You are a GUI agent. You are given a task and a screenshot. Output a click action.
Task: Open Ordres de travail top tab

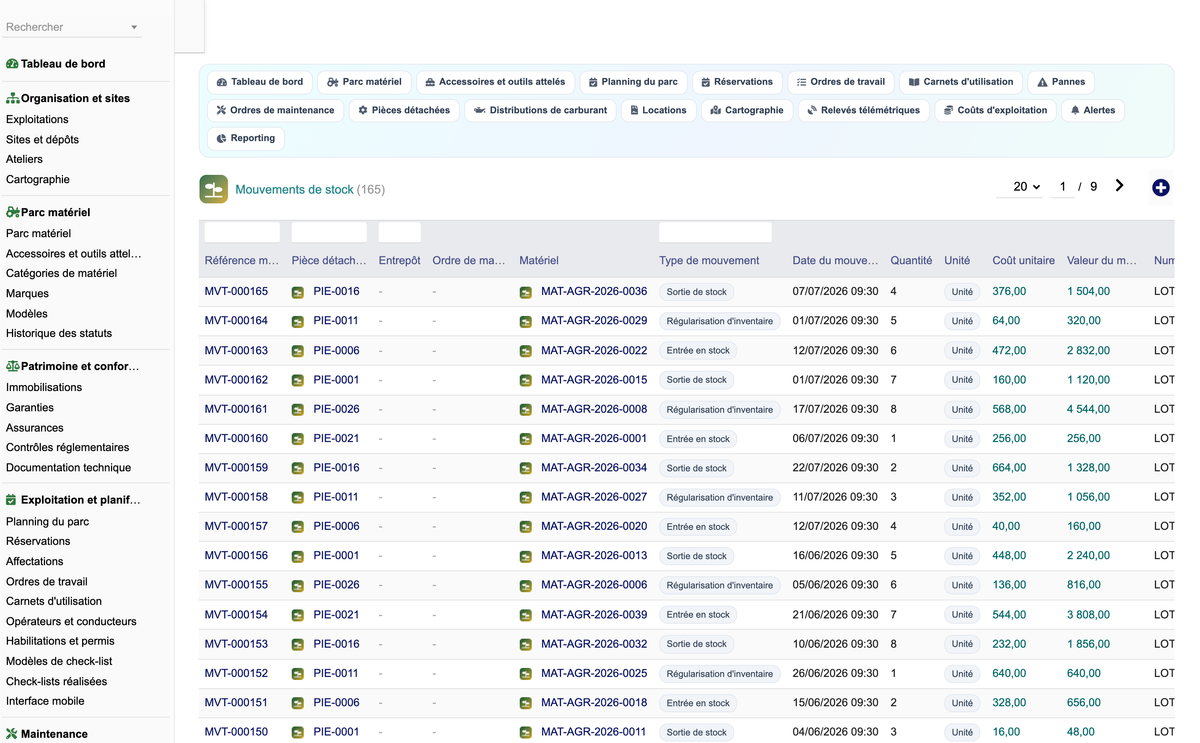[x=841, y=82]
